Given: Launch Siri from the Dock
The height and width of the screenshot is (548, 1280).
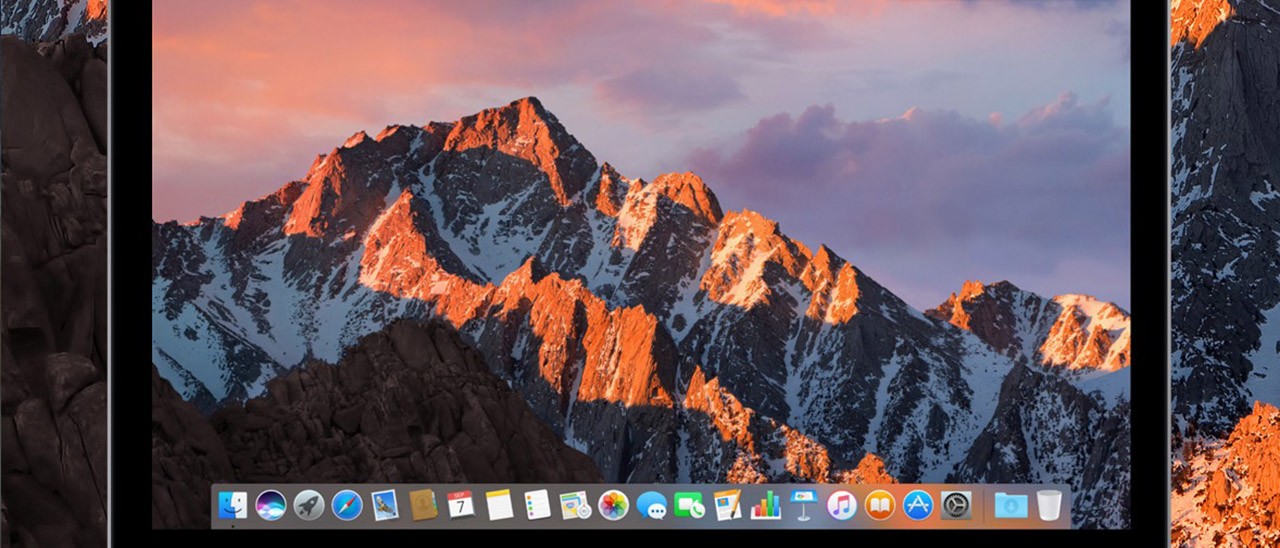Looking at the screenshot, I should [x=271, y=505].
